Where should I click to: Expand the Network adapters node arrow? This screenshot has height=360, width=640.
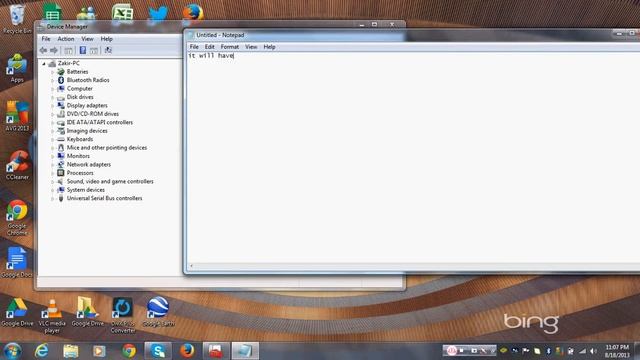[x=53, y=165]
